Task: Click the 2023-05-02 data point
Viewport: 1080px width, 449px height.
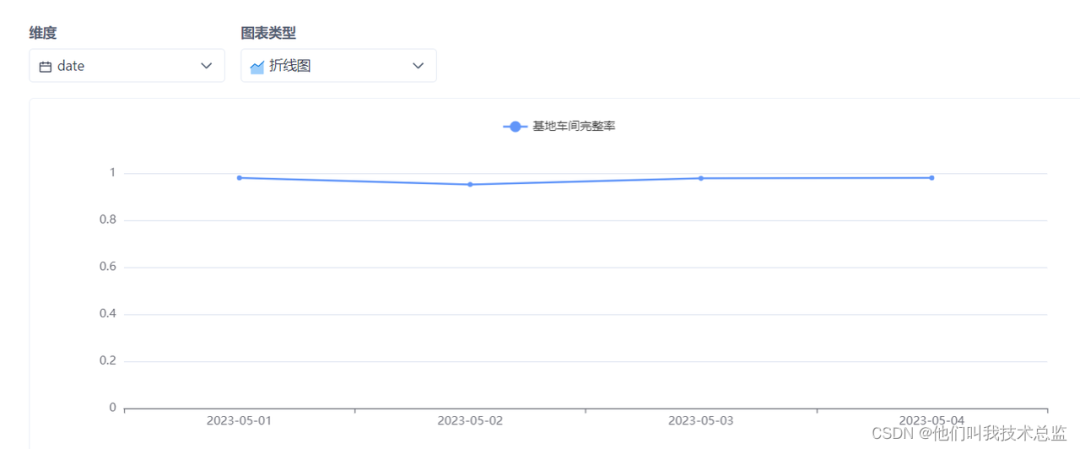Action: click(470, 184)
